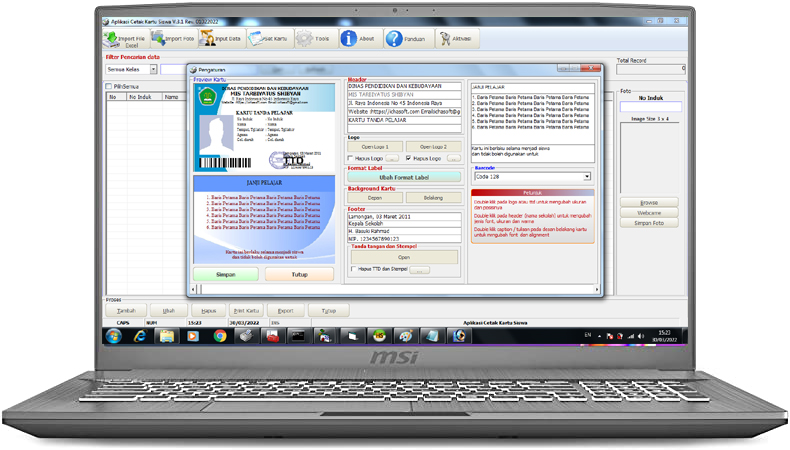Click the Aktivasi toolbar icon
This screenshot has height=450, width=790.
click(x=442, y=39)
